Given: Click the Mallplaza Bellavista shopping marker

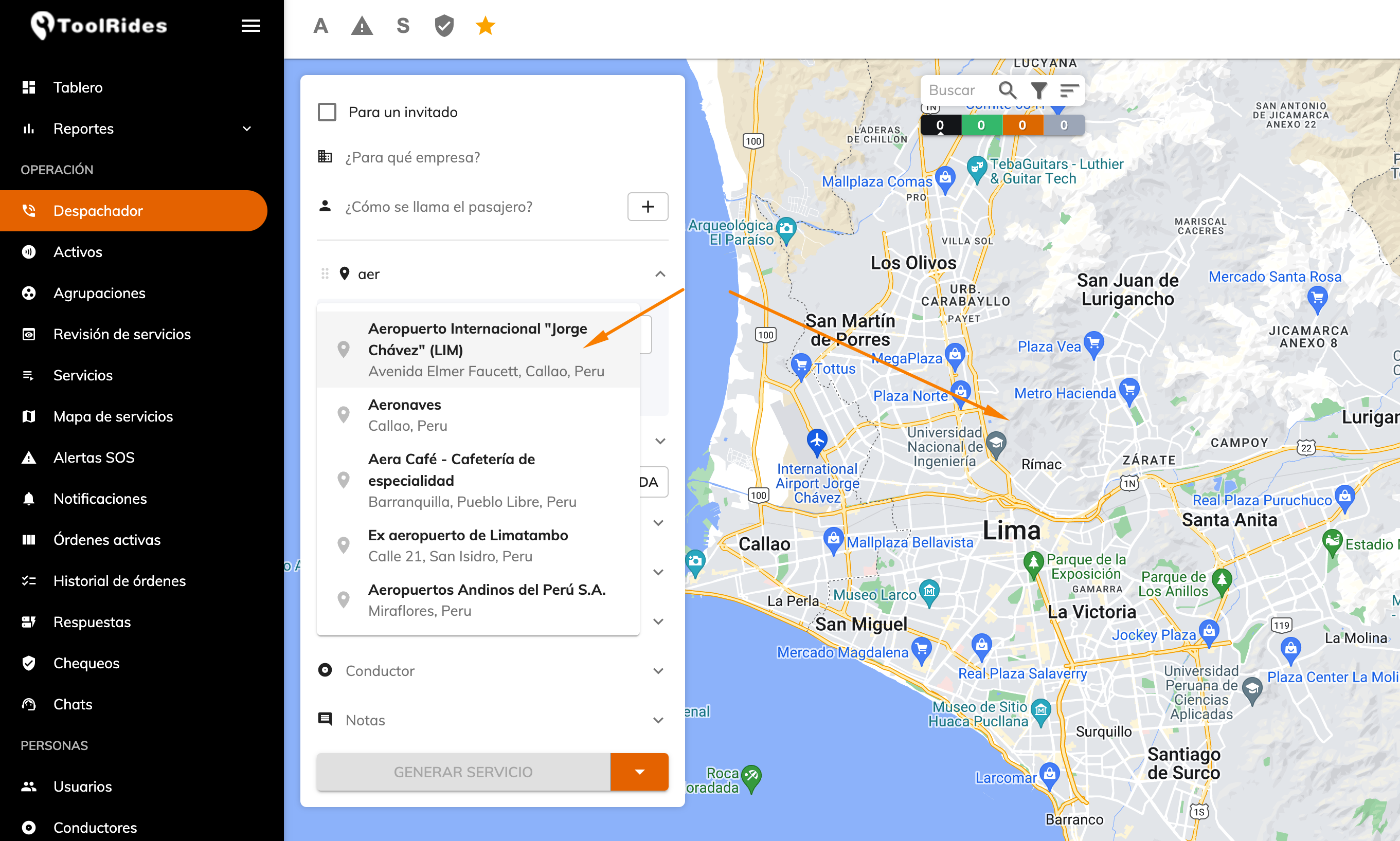Looking at the screenshot, I should pos(833,540).
